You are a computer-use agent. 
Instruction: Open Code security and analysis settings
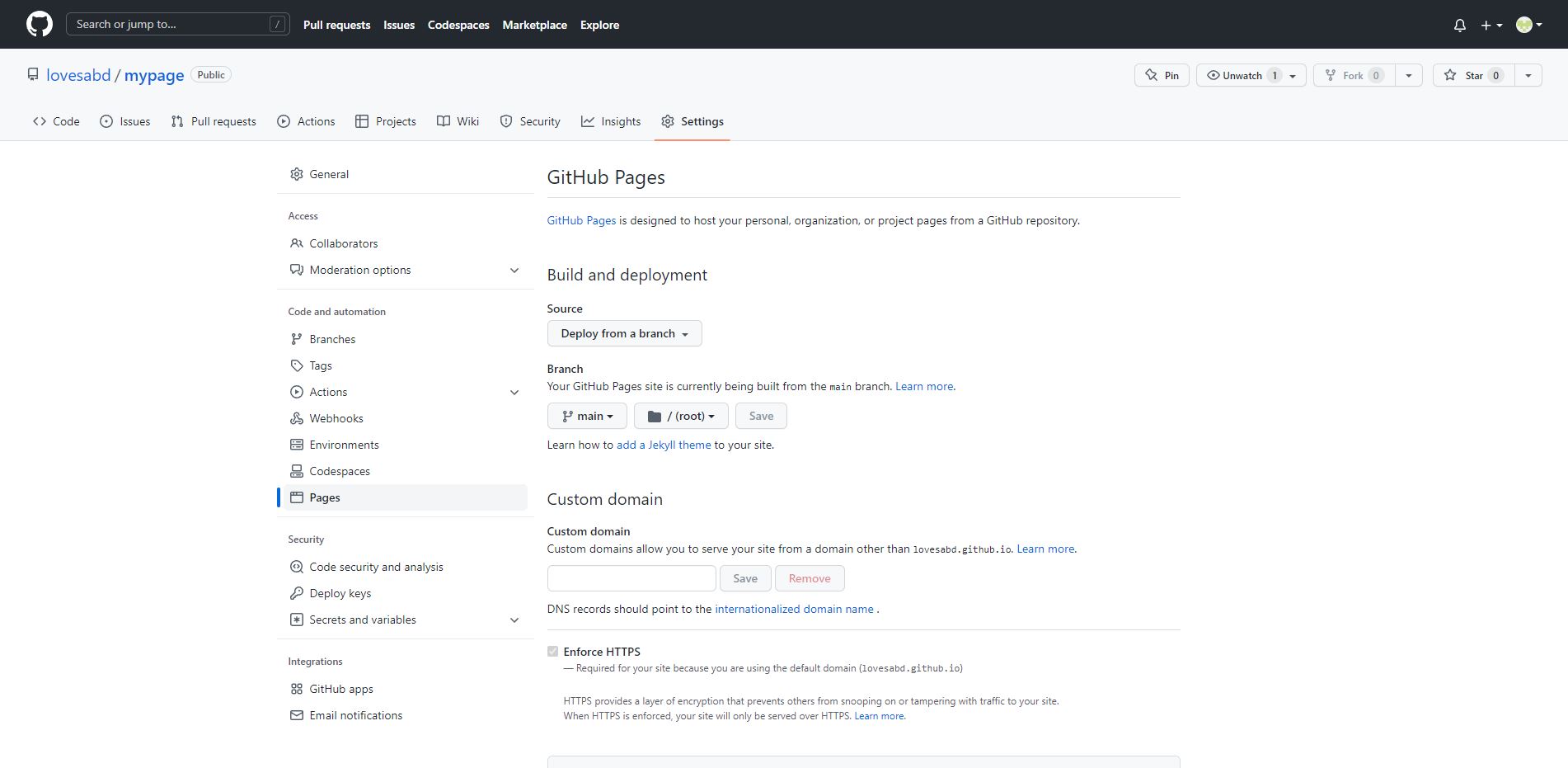point(406,567)
